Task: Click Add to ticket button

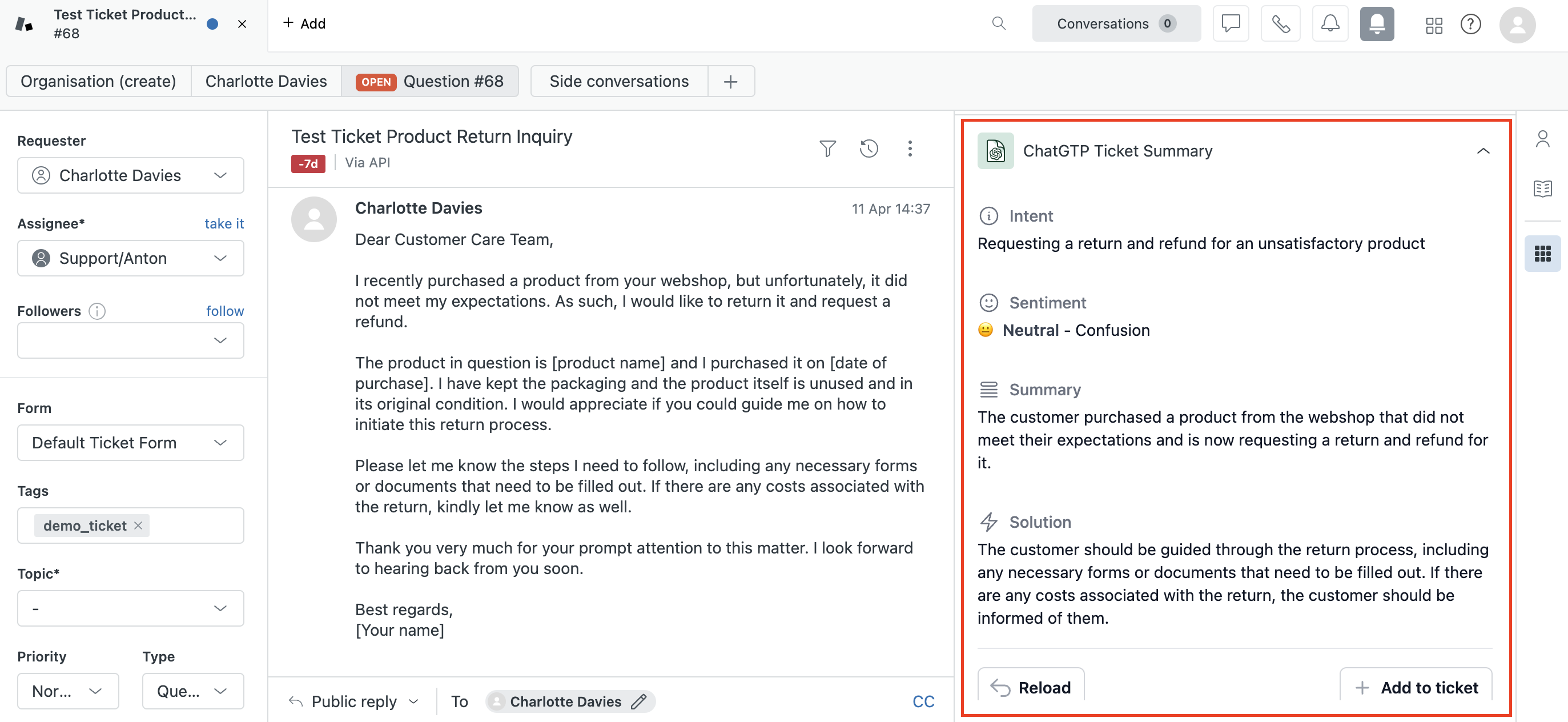Action: 1415,687
